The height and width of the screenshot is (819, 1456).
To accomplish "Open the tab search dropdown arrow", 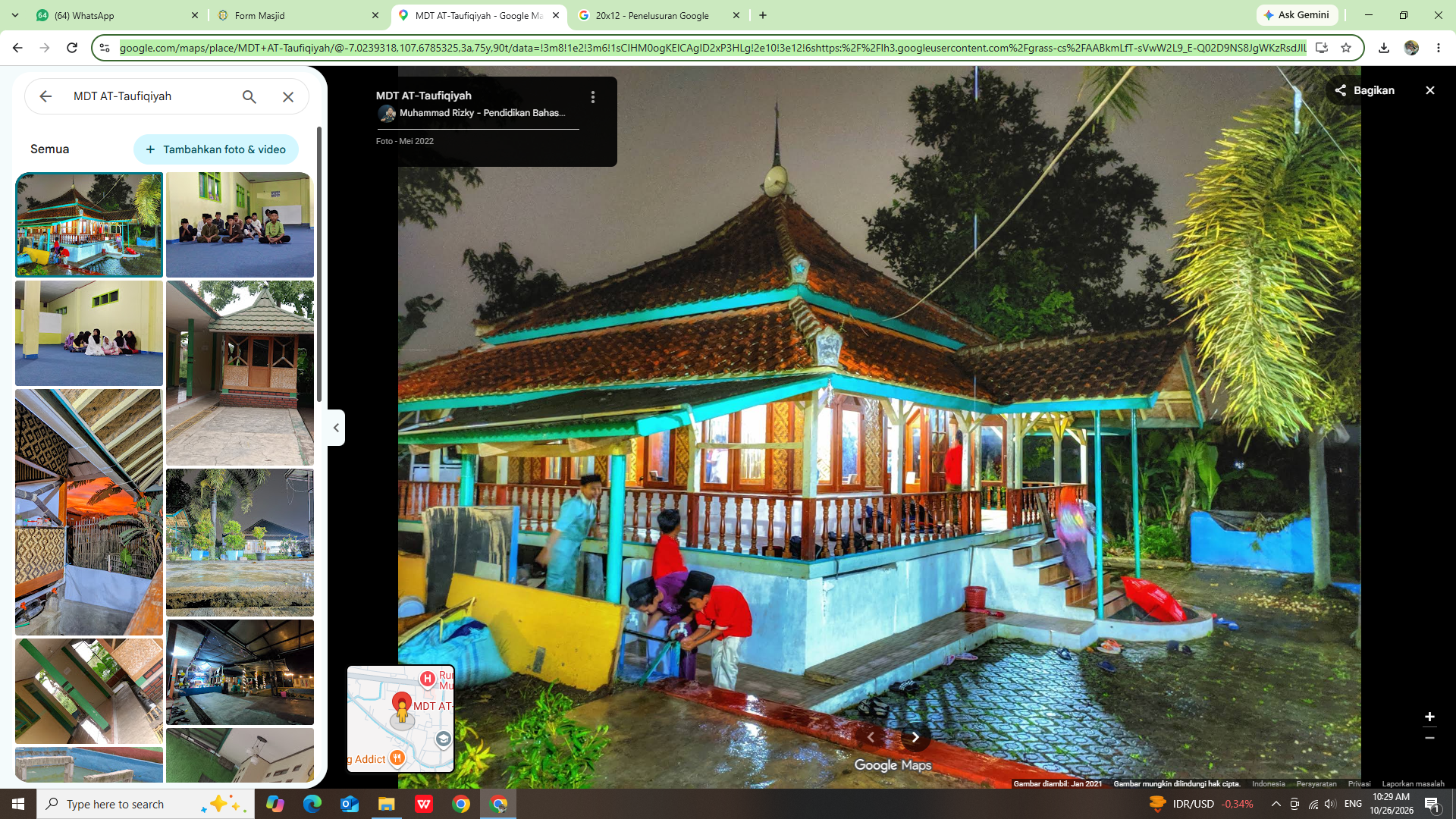I will tap(15, 15).
